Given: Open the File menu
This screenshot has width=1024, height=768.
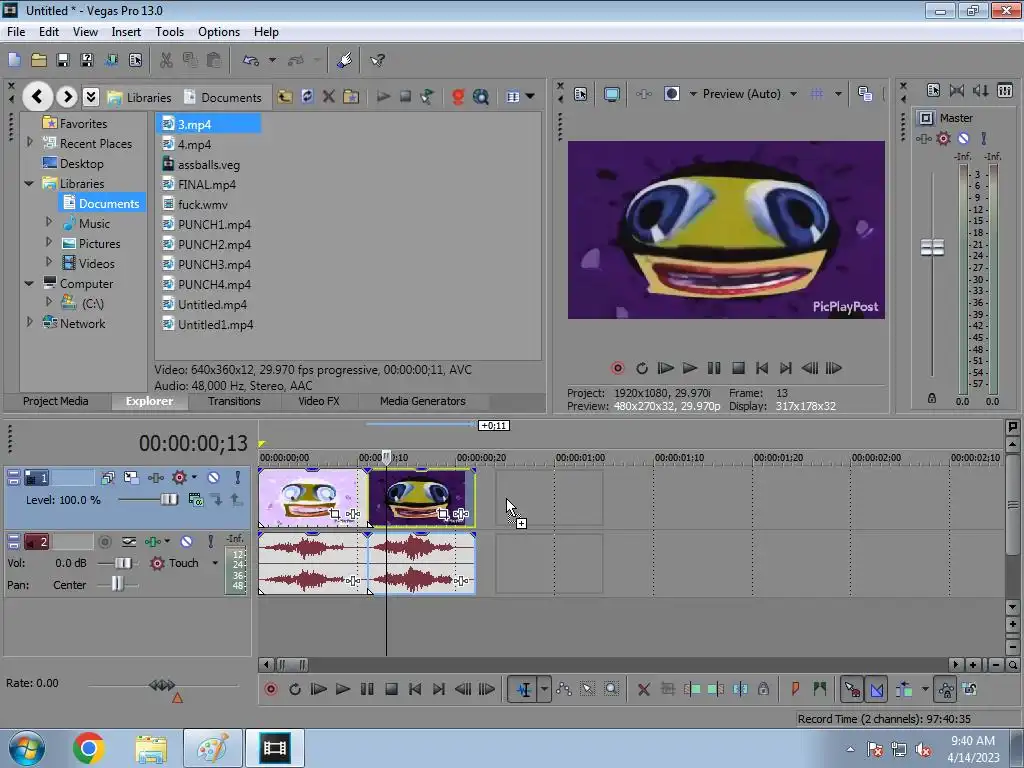Looking at the screenshot, I should [16, 31].
